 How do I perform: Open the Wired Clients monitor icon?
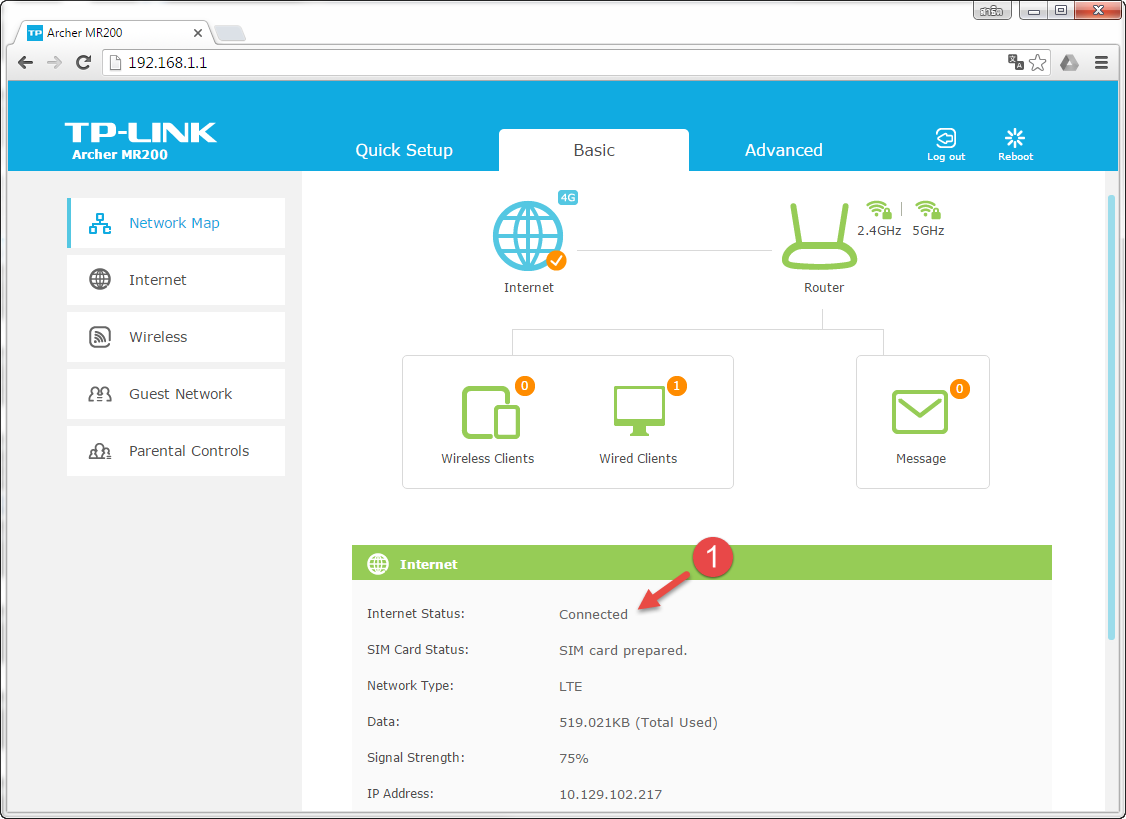(639, 411)
